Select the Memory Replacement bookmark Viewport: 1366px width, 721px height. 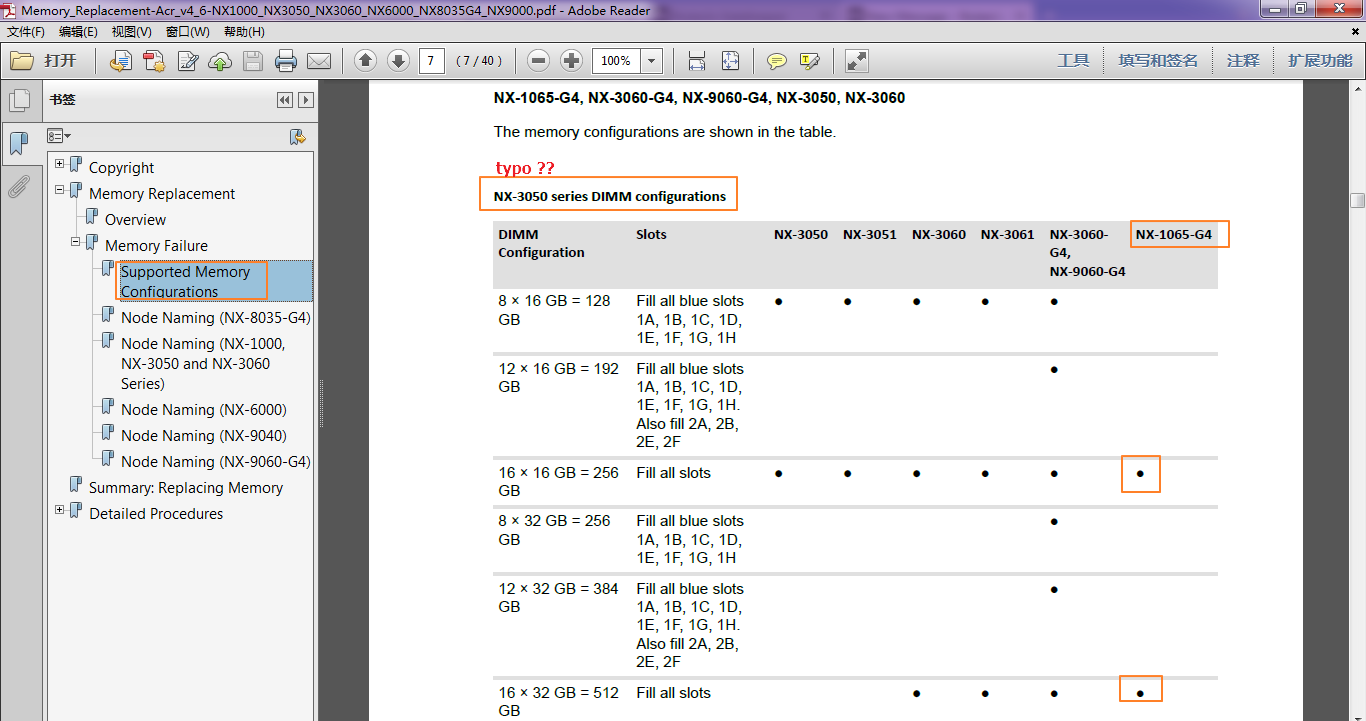162,194
